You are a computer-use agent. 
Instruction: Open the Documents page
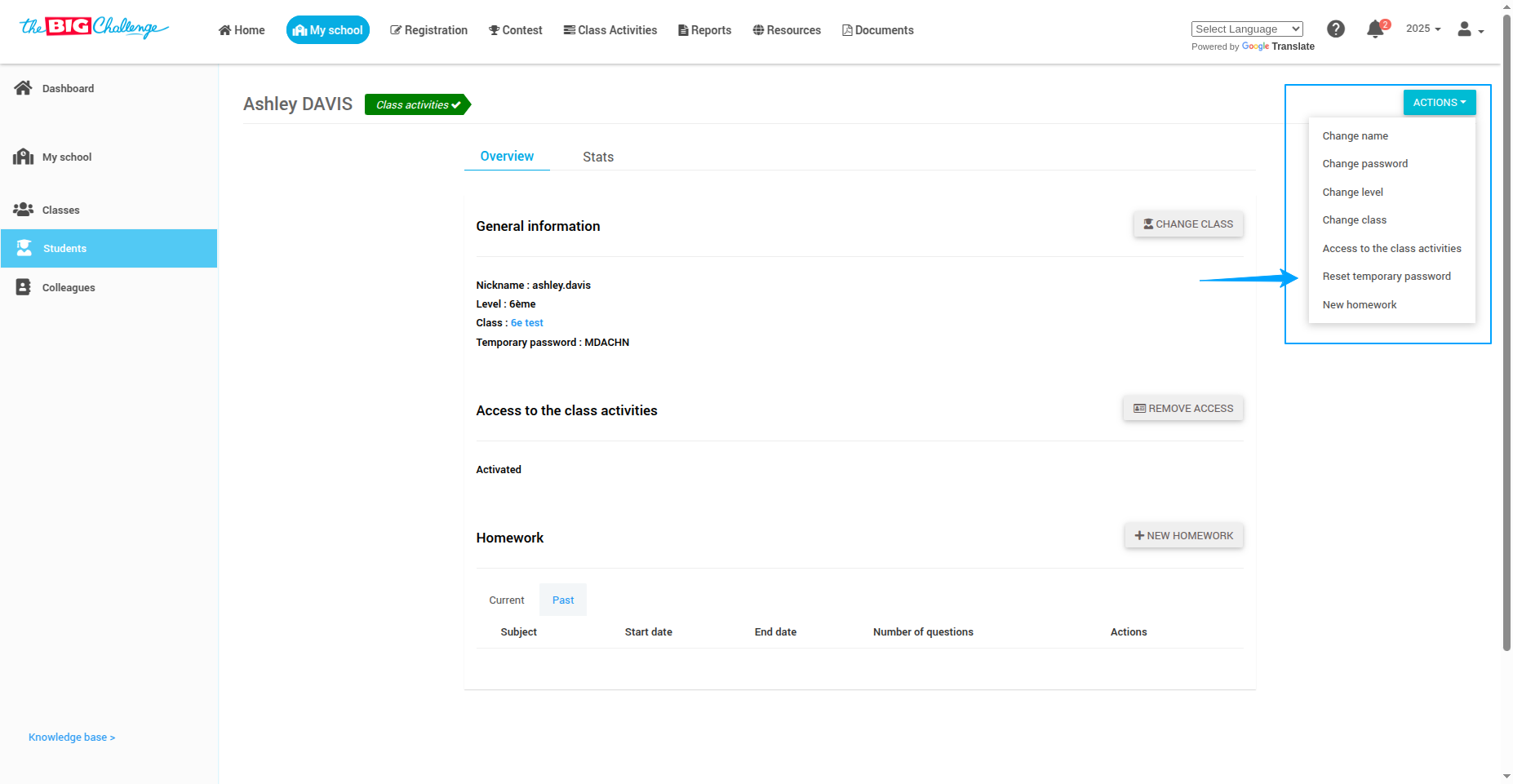pos(878,30)
